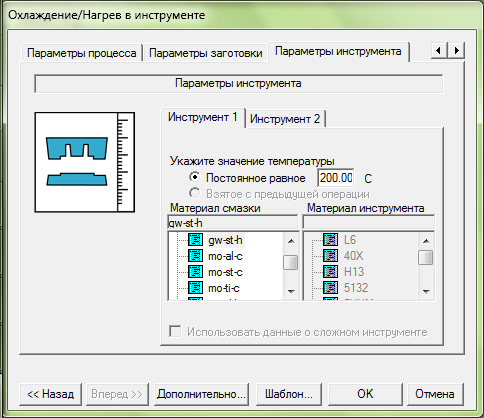Click the 'Вперед >>' button
Viewport: 484px width, 418px height.
click(x=117, y=394)
